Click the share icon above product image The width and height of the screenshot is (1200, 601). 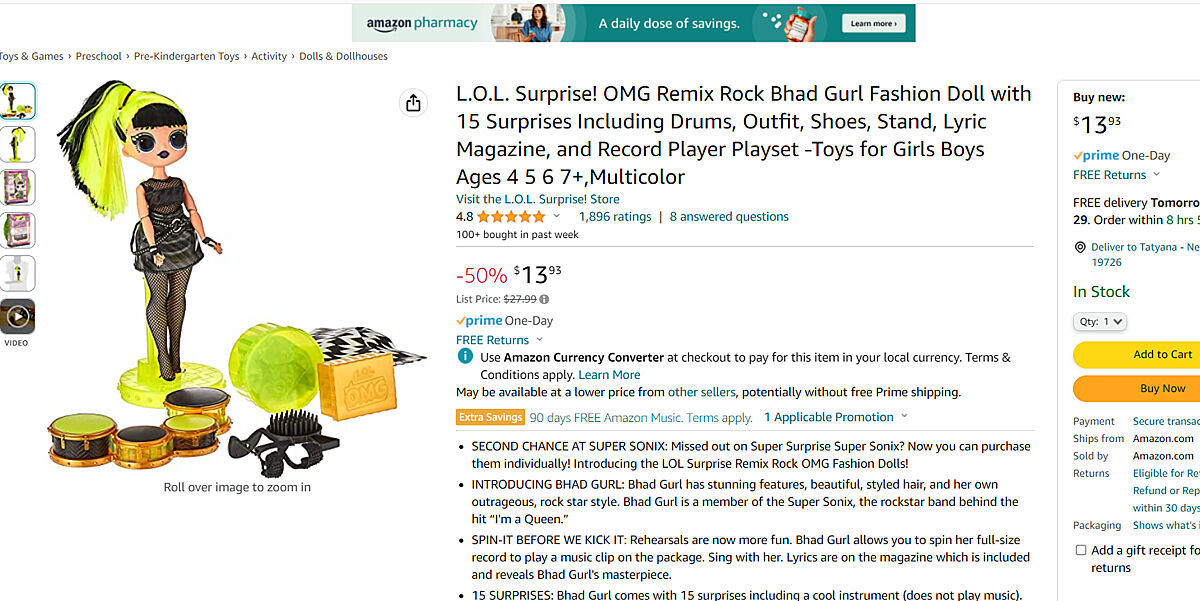(x=413, y=103)
